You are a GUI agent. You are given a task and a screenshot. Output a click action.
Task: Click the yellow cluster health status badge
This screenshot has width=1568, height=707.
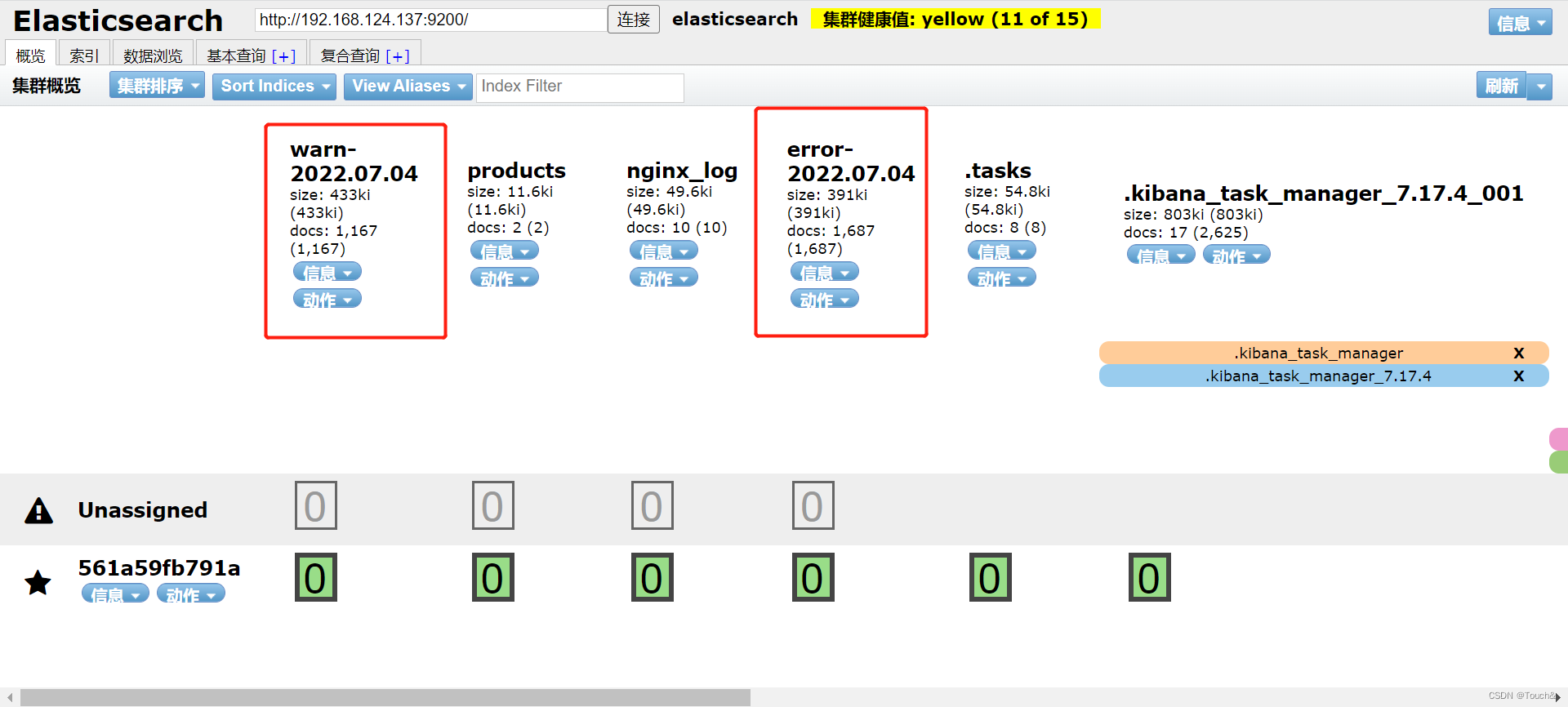point(955,19)
